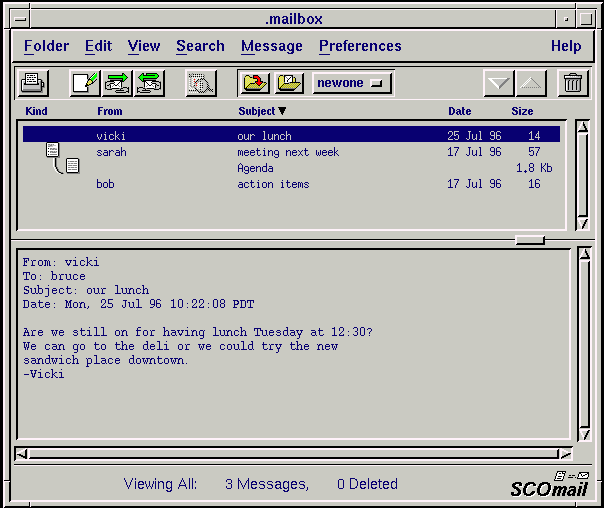This screenshot has height=508, width=604.
Task: Open the Folder menu
Action: coord(47,46)
